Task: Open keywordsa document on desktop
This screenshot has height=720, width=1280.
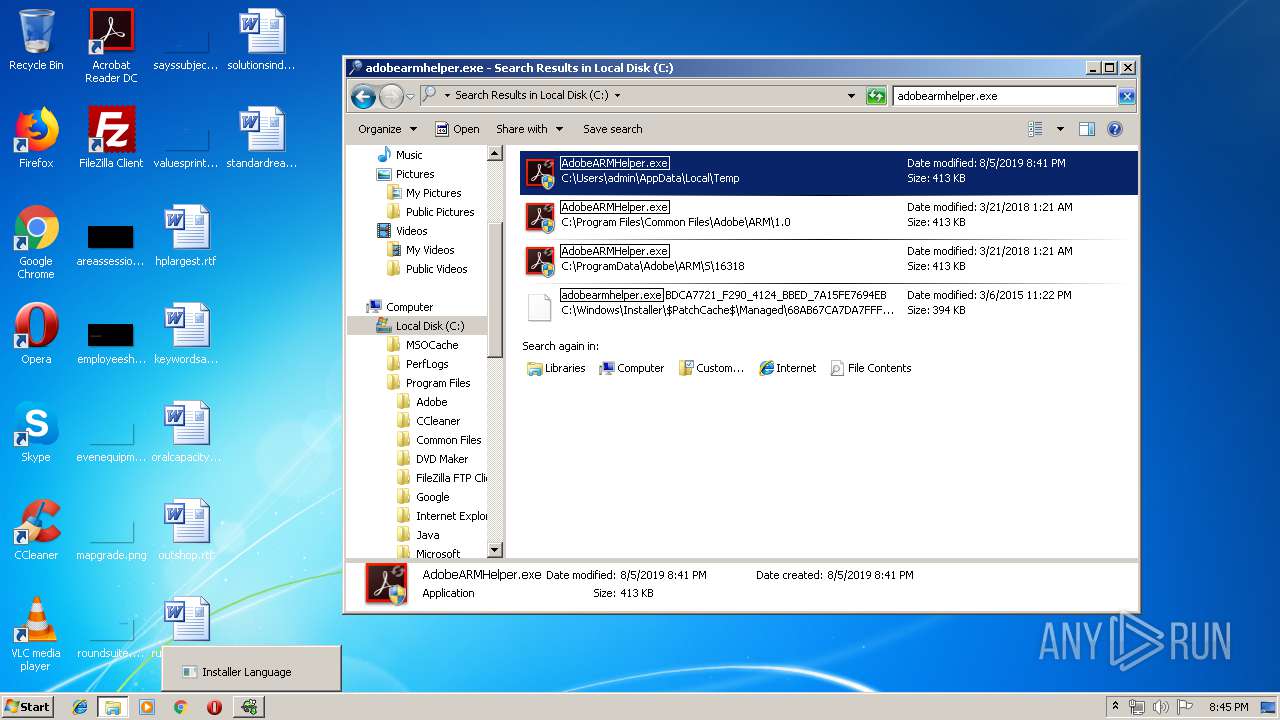Action: pyautogui.click(x=186, y=334)
